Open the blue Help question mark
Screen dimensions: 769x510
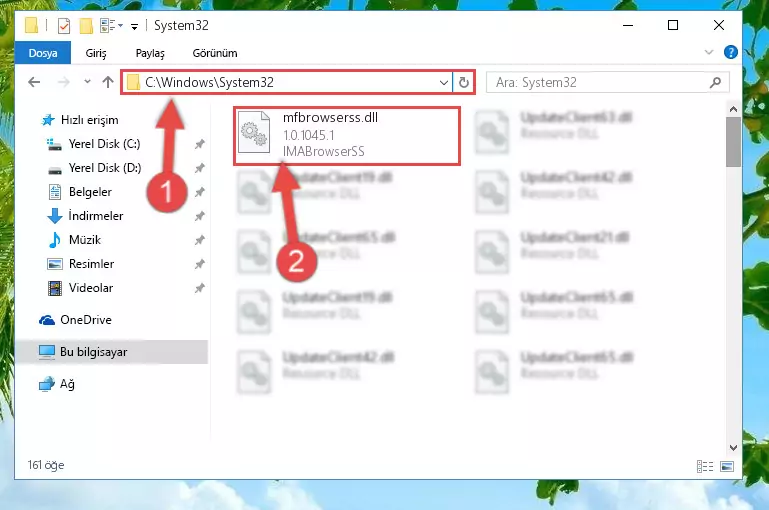[731, 52]
